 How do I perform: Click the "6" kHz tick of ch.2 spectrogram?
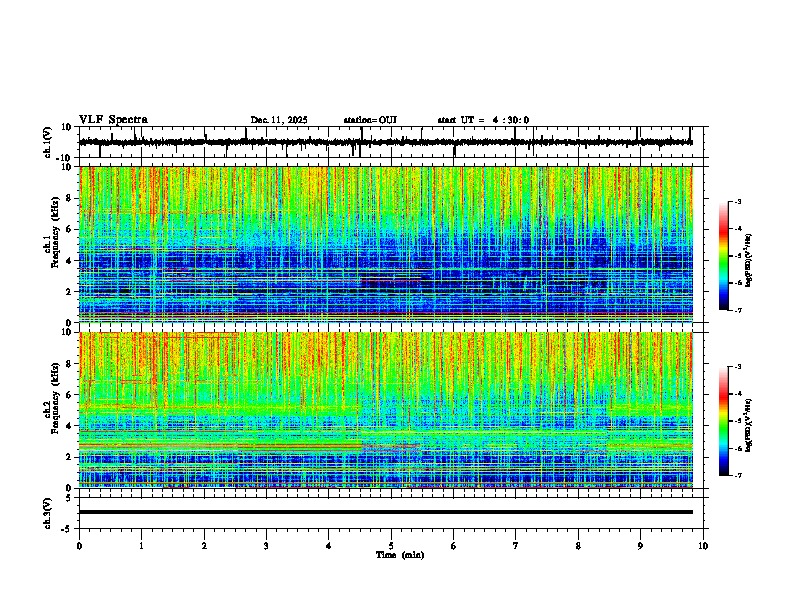point(69,395)
